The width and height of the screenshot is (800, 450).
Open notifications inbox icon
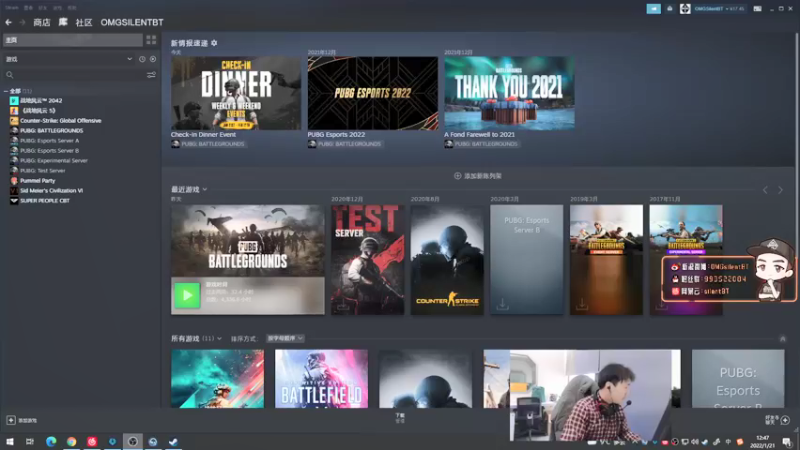[x=669, y=9]
